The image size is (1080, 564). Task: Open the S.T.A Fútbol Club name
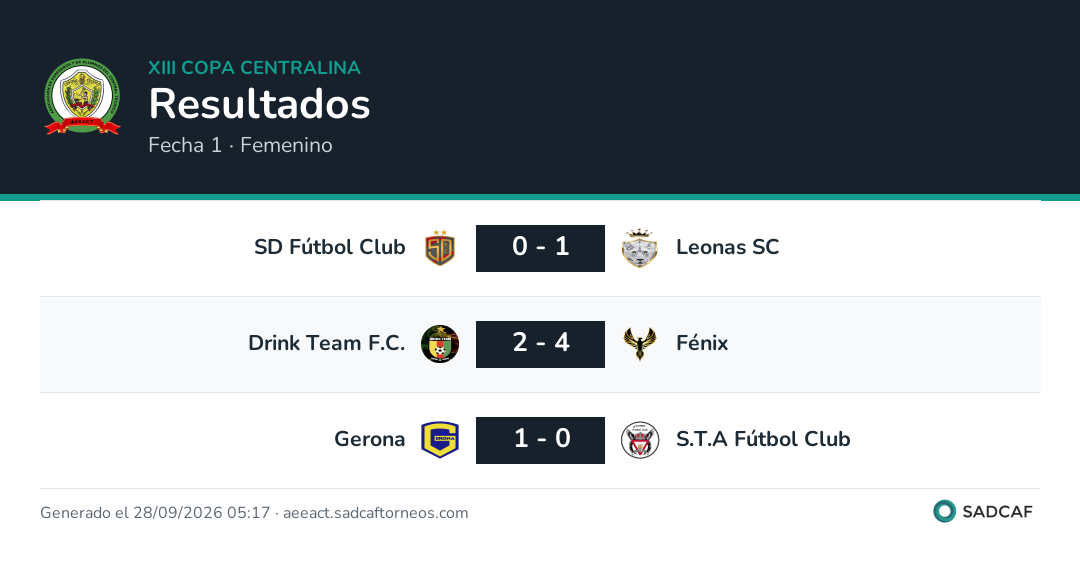coord(763,439)
